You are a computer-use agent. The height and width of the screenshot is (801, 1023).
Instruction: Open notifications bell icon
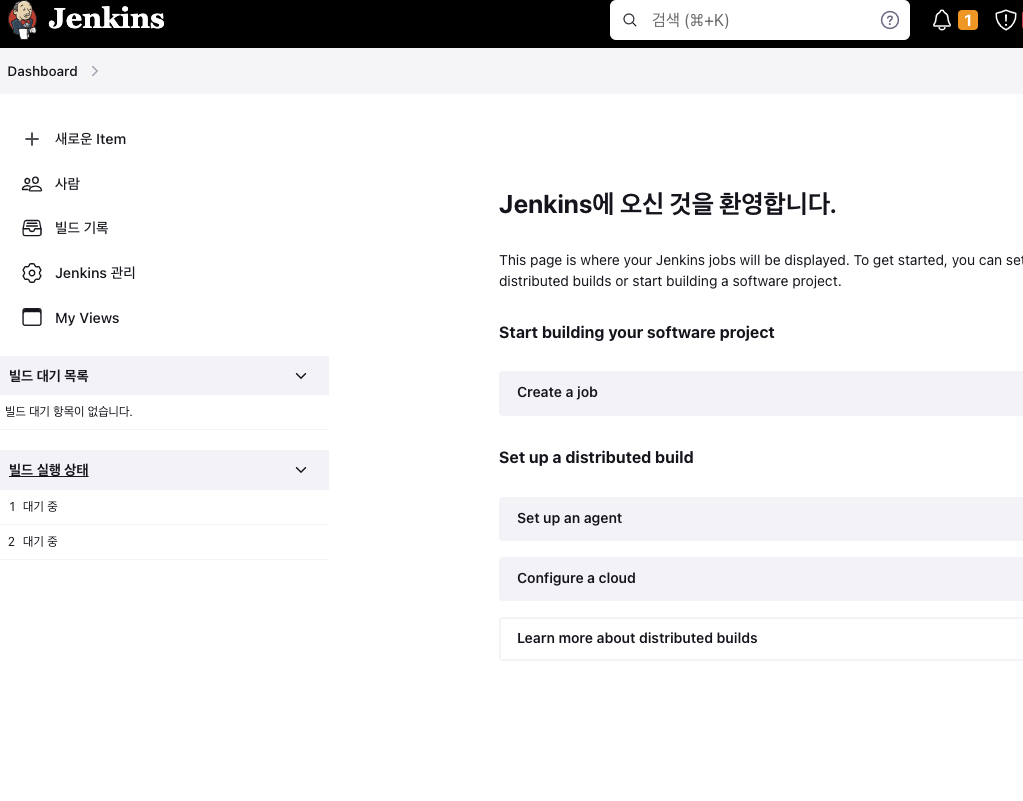click(941, 20)
